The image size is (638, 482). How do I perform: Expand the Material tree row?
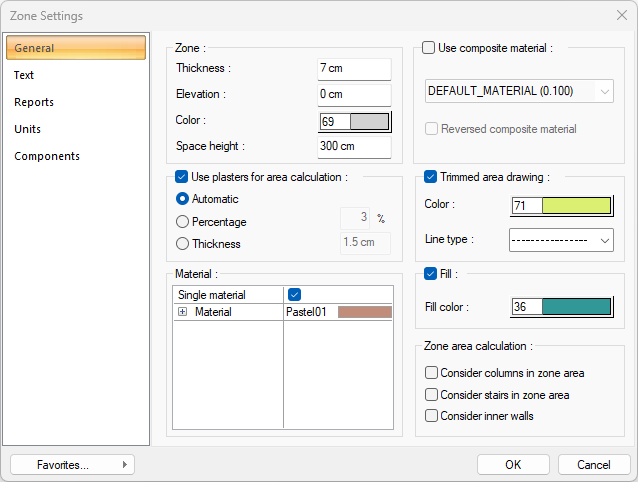click(x=183, y=312)
